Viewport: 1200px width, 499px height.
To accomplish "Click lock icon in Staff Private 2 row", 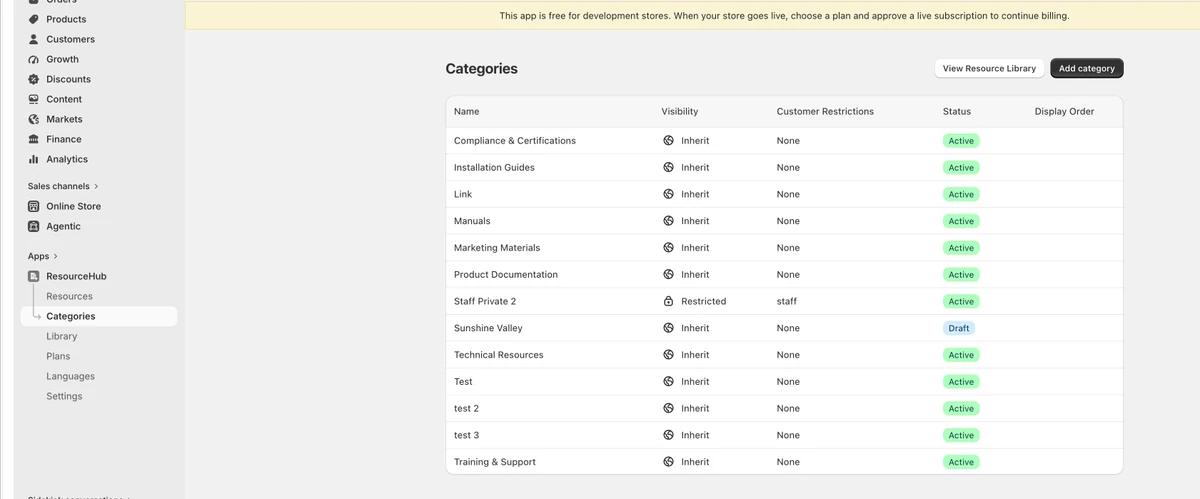I will pos(668,301).
